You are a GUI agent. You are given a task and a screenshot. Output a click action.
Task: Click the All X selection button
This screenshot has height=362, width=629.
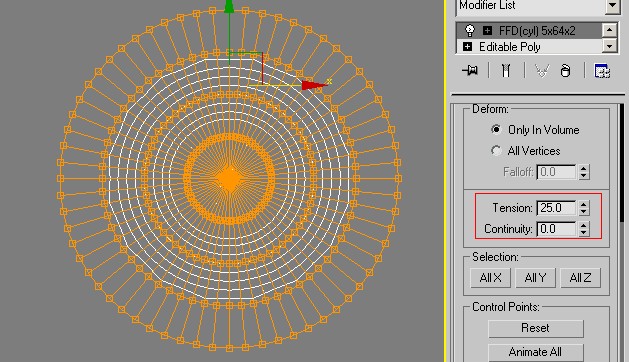[x=490, y=278]
